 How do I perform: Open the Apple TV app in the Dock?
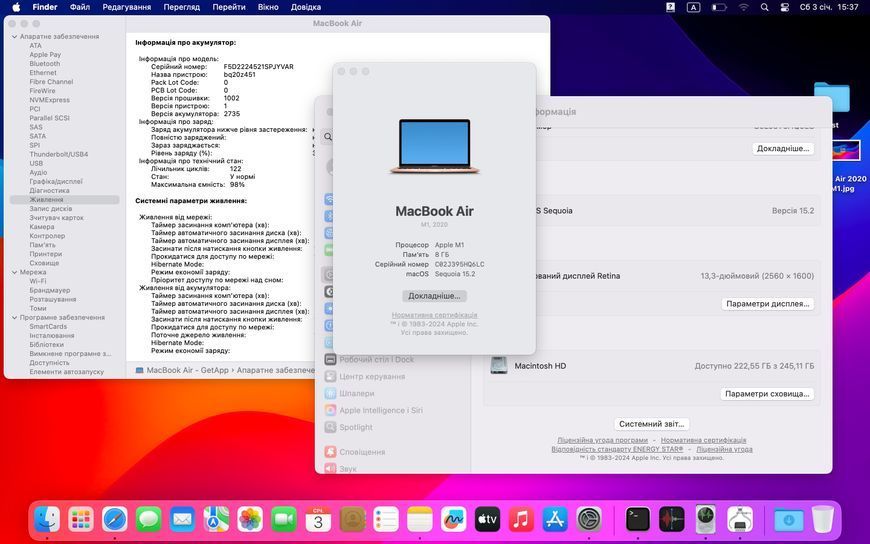(487, 520)
